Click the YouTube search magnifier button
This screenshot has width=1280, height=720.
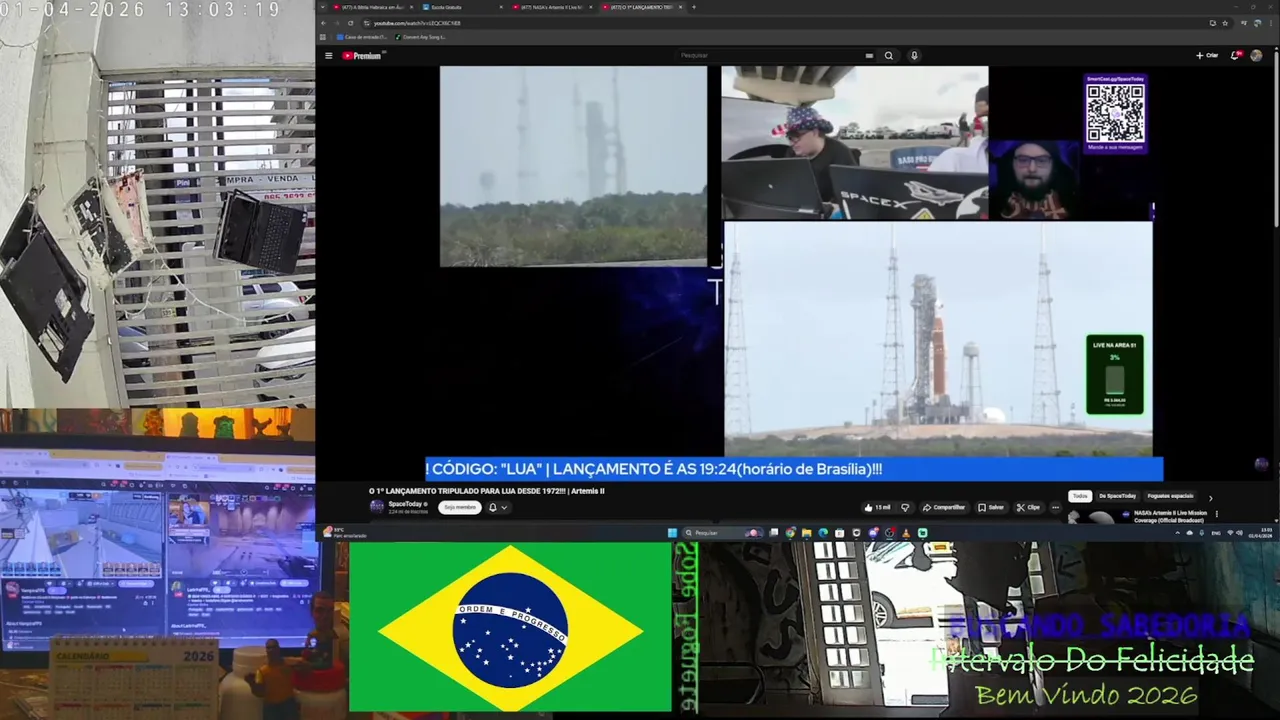(x=888, y=56)
